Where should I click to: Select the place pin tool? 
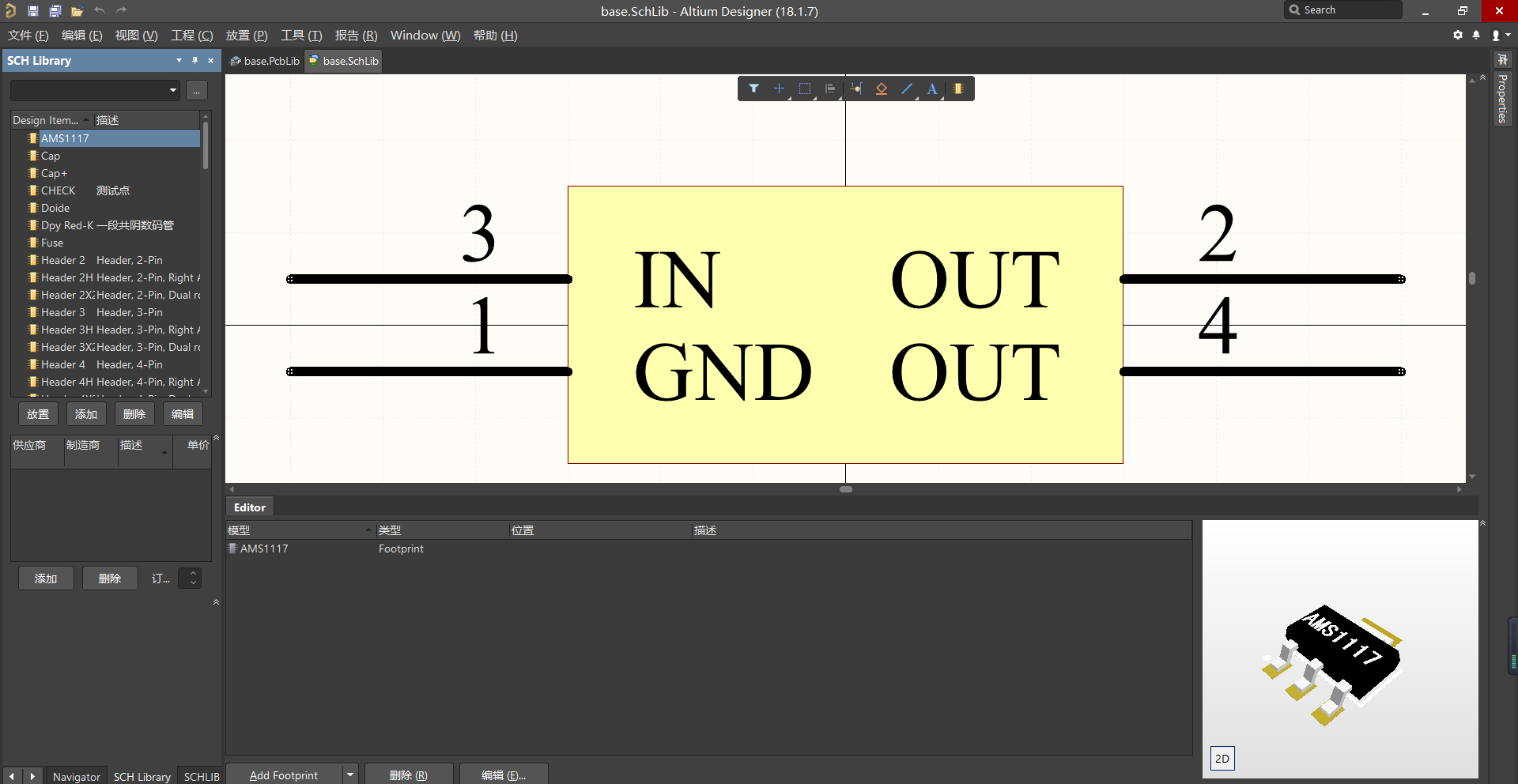[856, 89]
